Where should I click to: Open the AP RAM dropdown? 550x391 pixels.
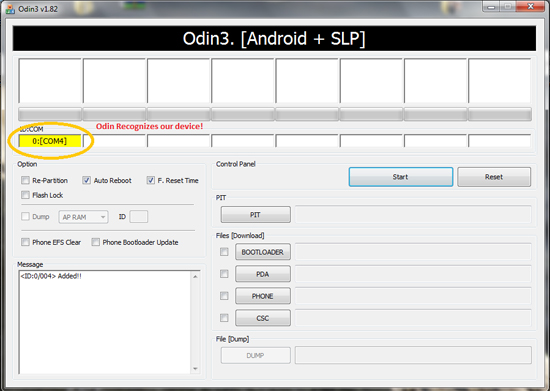coord(83,217)
